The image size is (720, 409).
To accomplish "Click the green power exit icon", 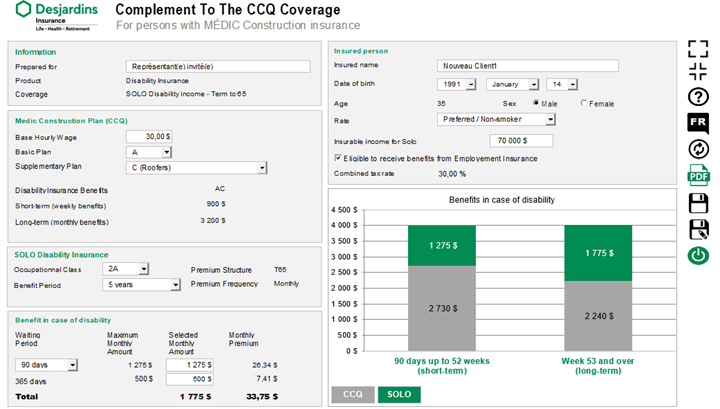I will (698, 255).
